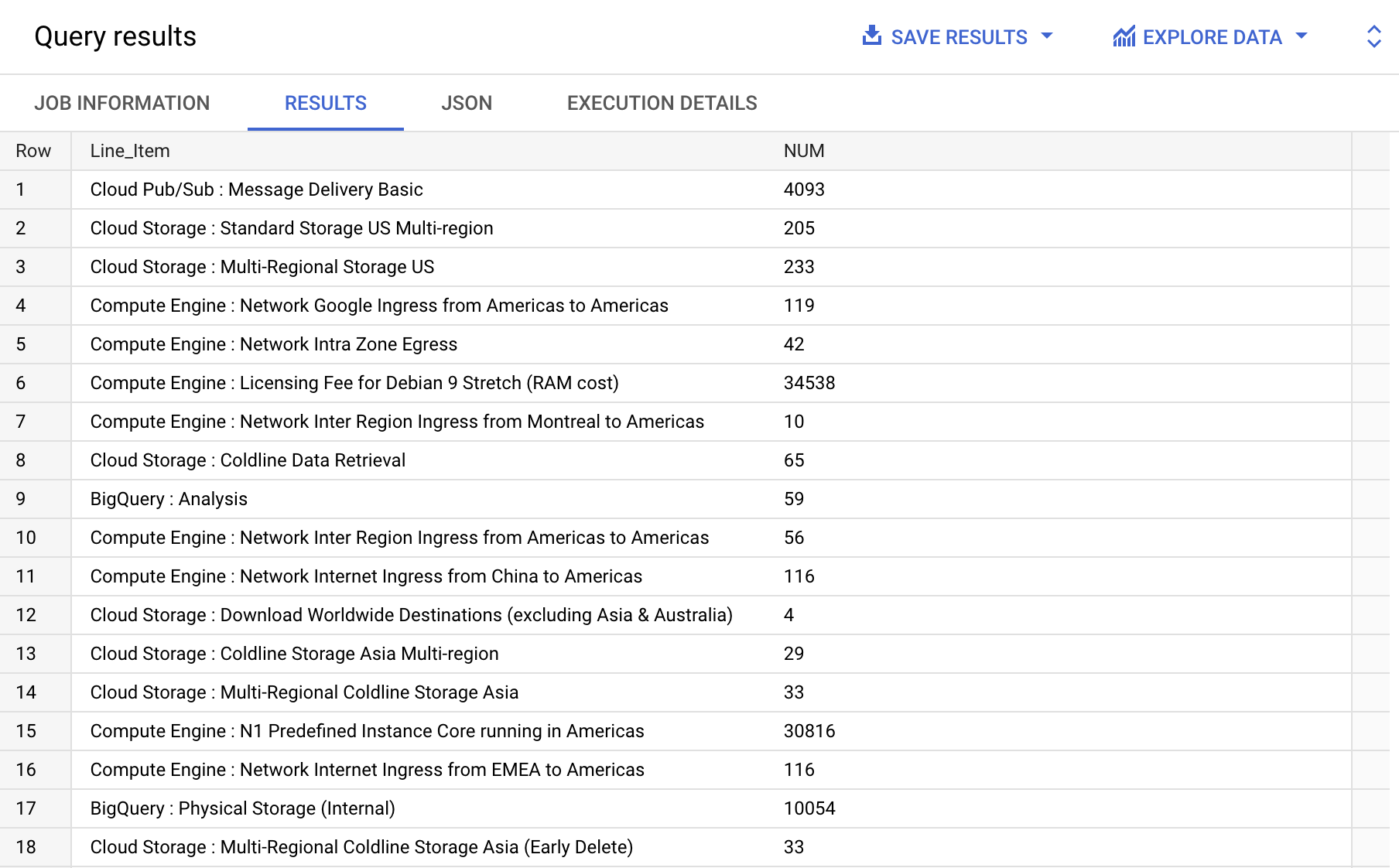Select the Licensing Fee for Debian 9 Stretch cell
This screenshot has height=868, width=1399.
(354, 383)
